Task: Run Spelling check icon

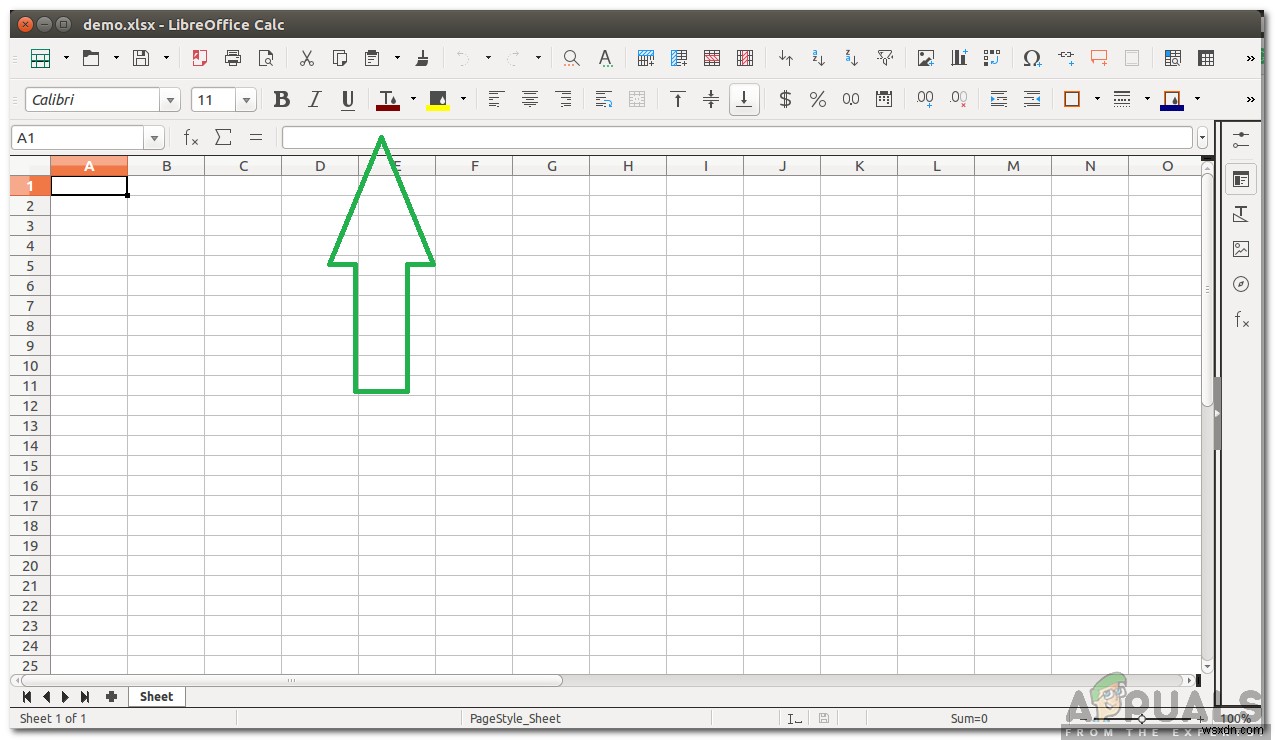Action: point(604,58)
